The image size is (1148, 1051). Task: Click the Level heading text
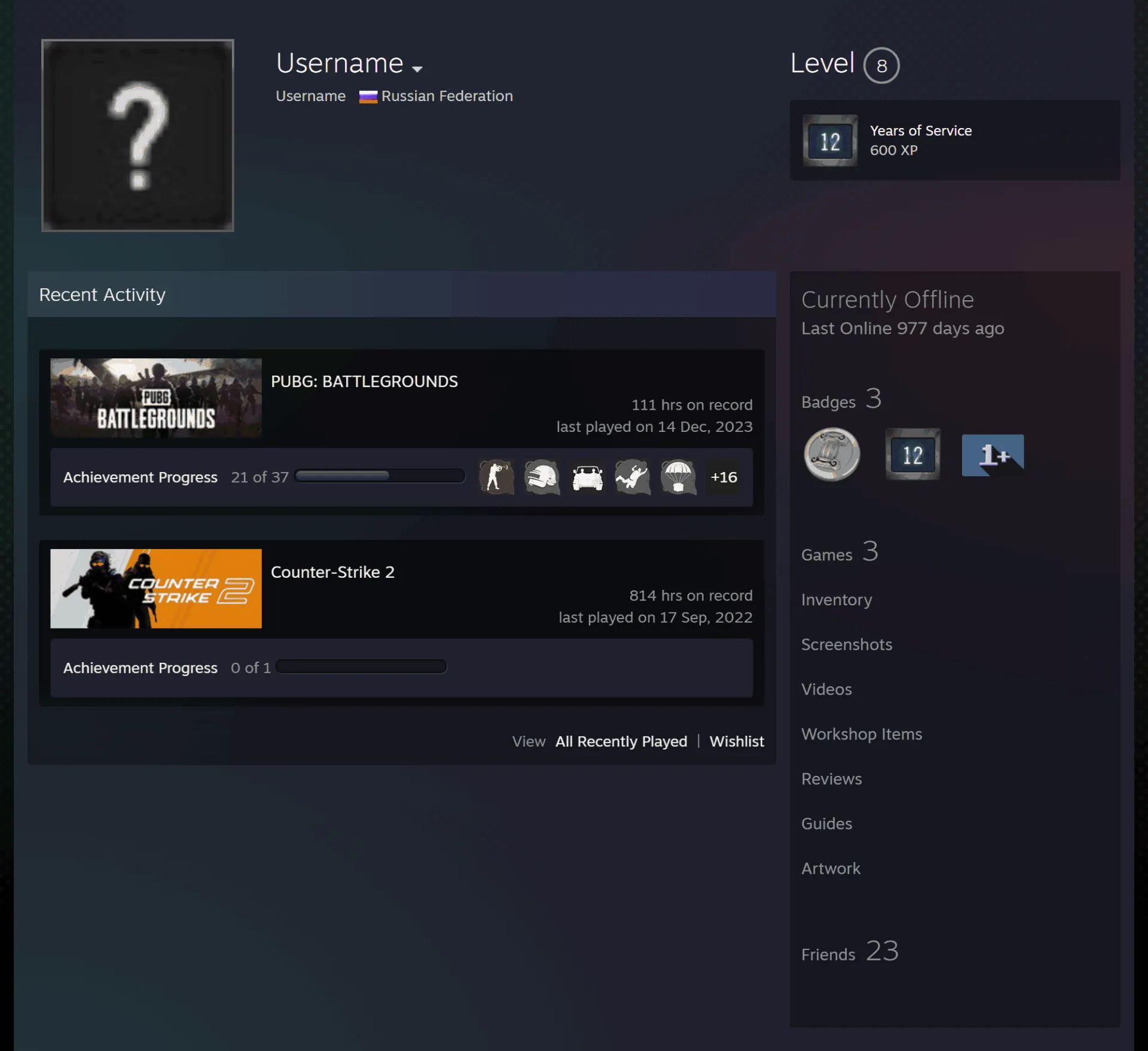(x=822, y=63)
